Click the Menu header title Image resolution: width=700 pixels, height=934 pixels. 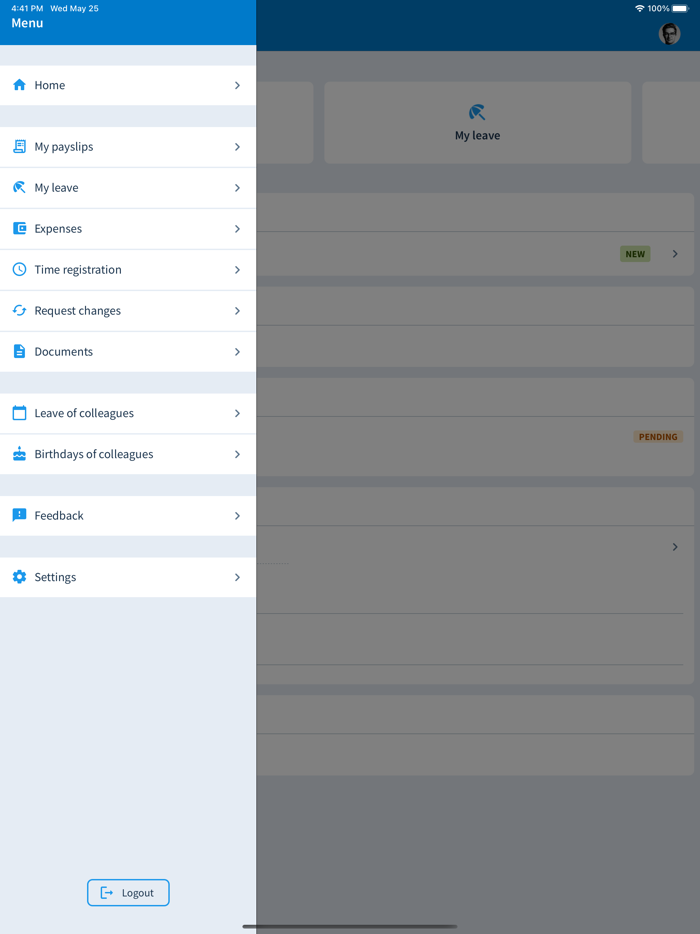[27, 23]
